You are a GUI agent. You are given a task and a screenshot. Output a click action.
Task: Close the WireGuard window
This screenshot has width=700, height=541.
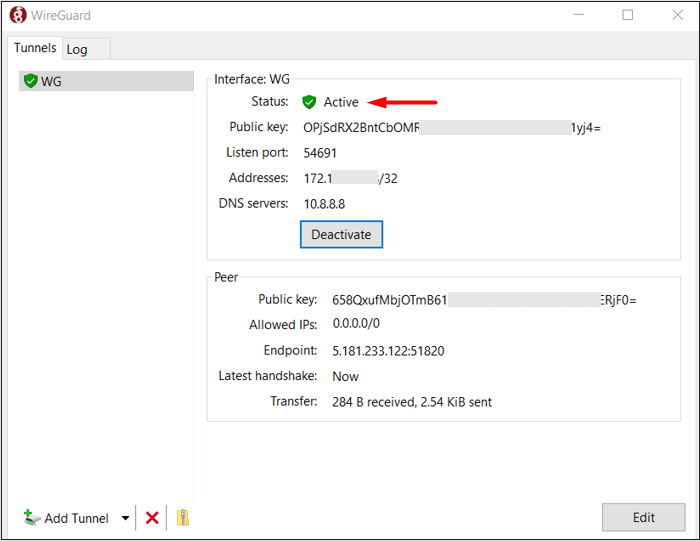point(677,15)
